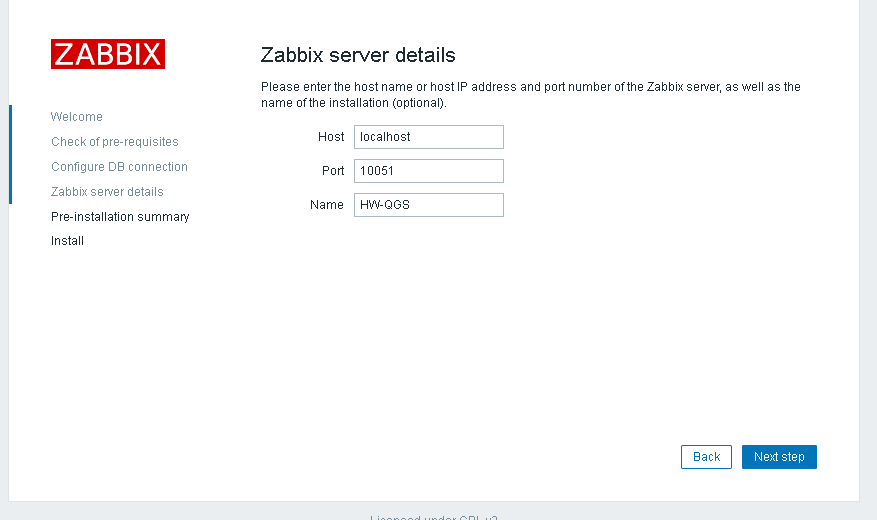Select the Install step in the sidebar
Image resolution: width=877 pixels, height=520 pixels.
click(x=67, y=241)
